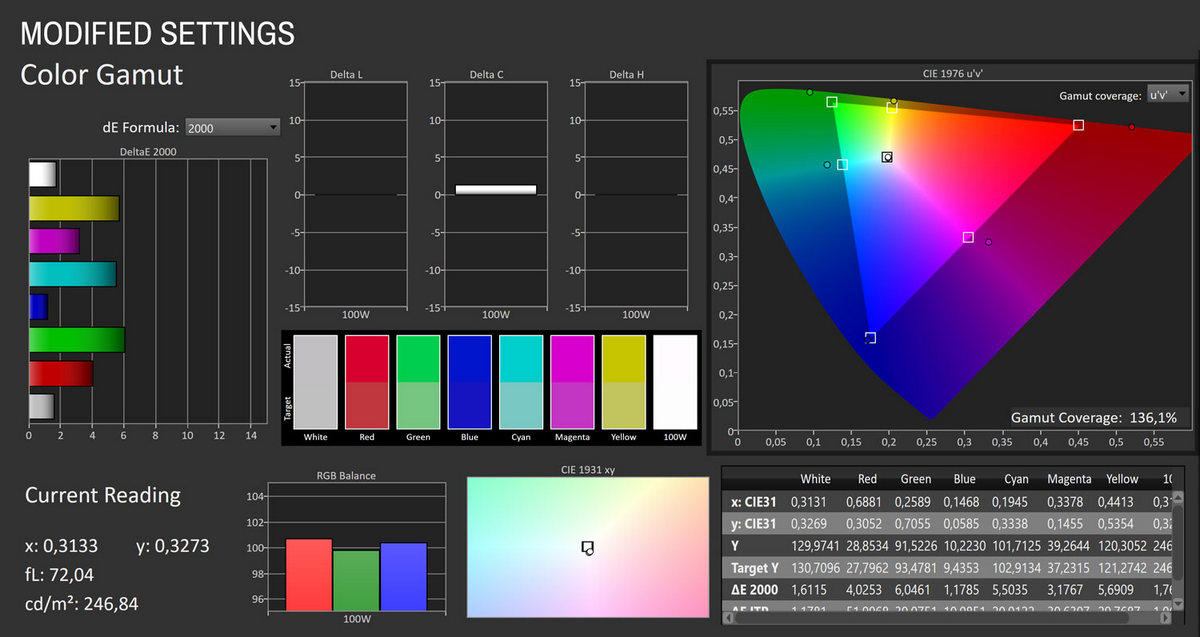1200x637 pixels.
Task: Click the green bar in DeltaE 2000 chart
Action: coord(76,340)
